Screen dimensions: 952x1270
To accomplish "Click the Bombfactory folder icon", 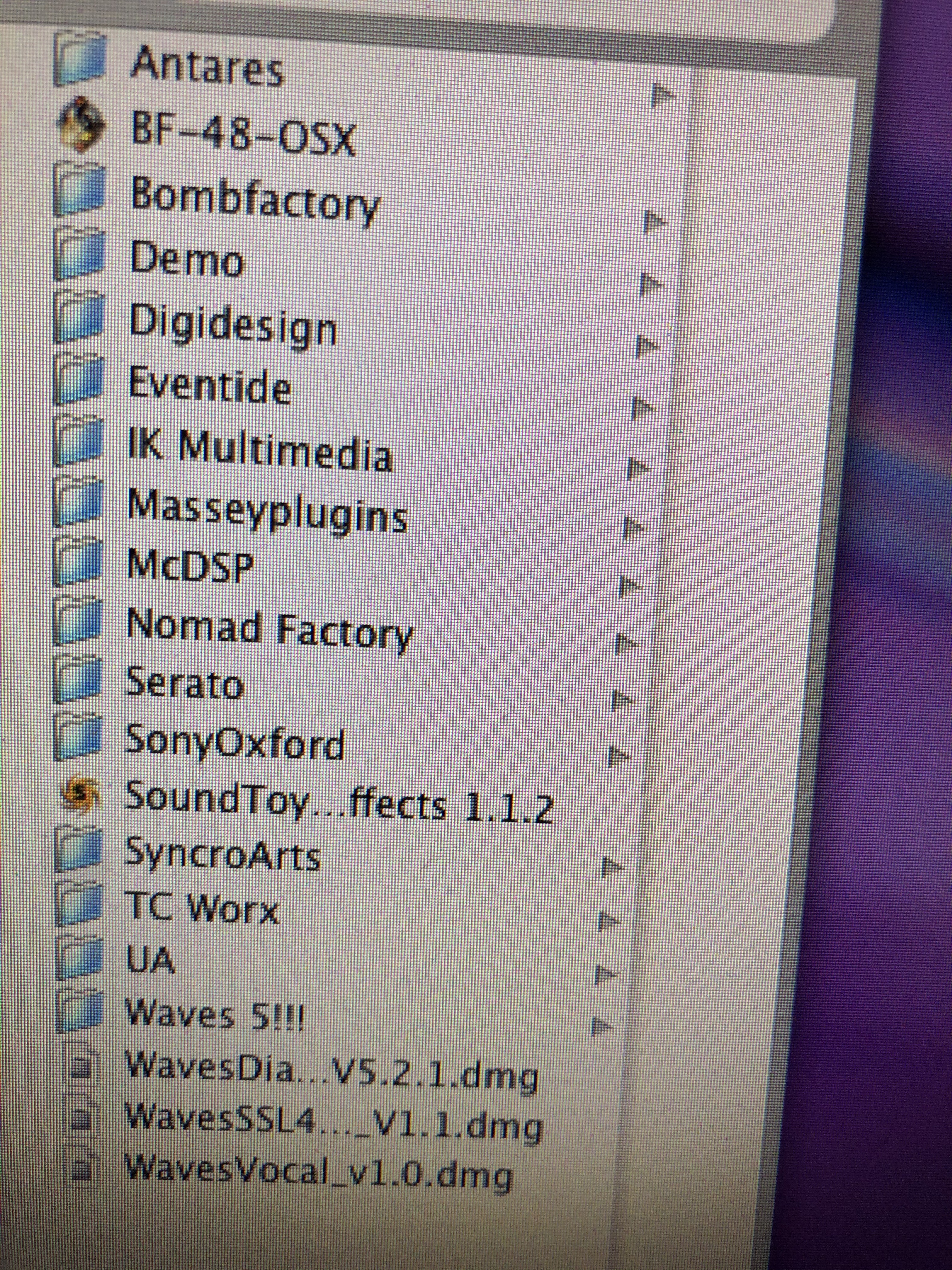I will coord(80,190).
